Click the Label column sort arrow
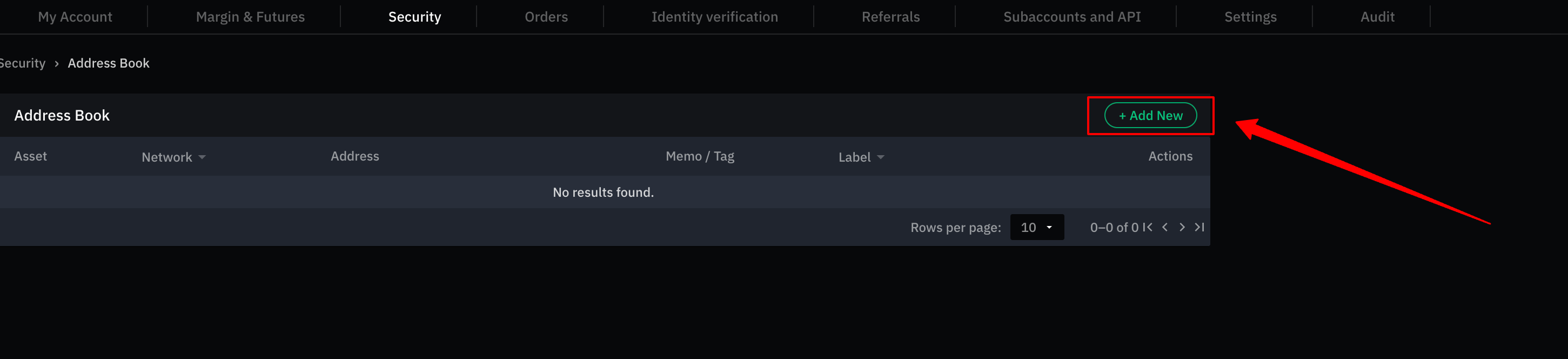Image resolution: width=1568 pixels, height=359 pixels. [880, 157]
